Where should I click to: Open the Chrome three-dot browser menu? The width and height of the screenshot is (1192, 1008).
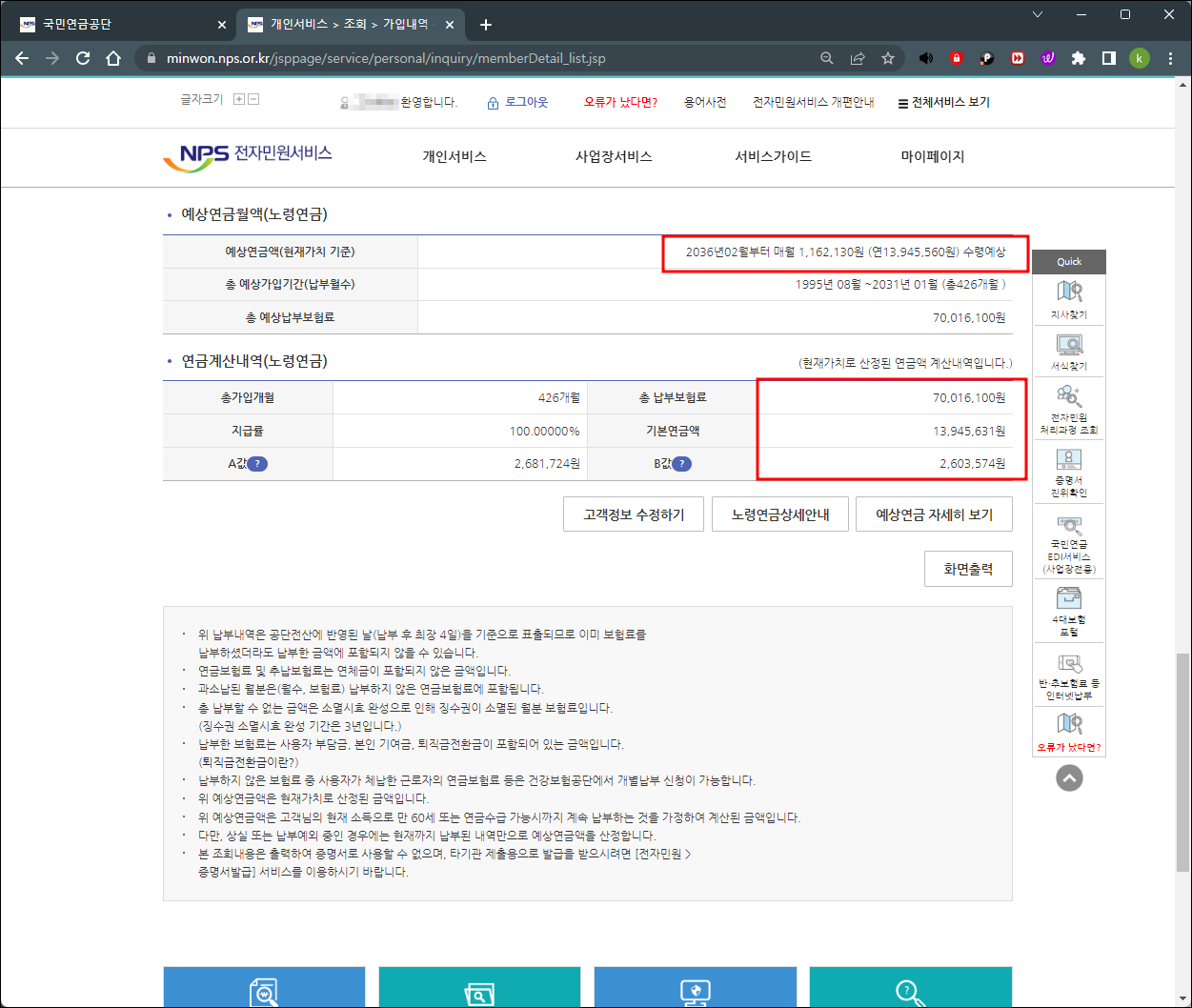[1170, 58]
